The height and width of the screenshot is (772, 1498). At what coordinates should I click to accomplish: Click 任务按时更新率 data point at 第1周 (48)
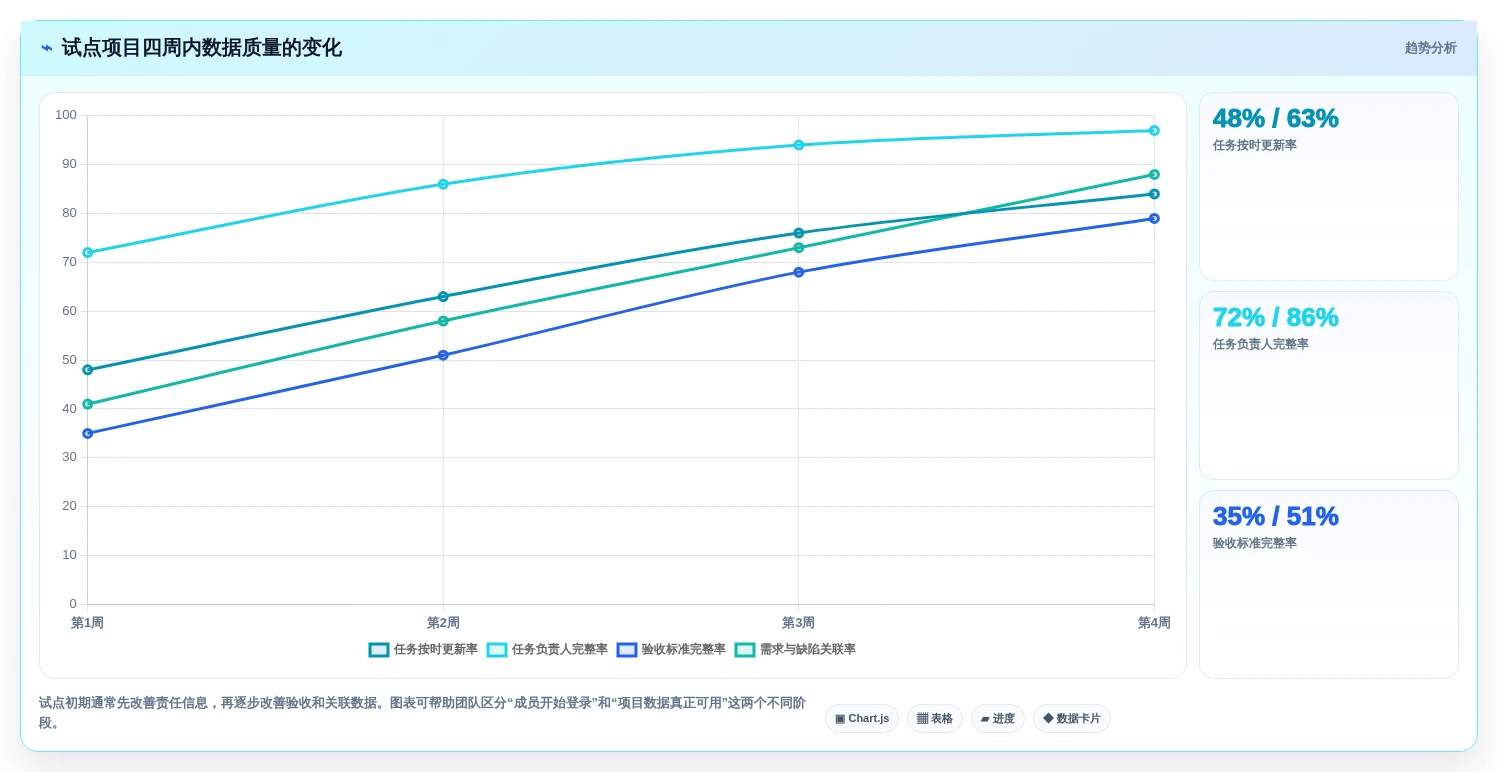(x=88, y=370)
